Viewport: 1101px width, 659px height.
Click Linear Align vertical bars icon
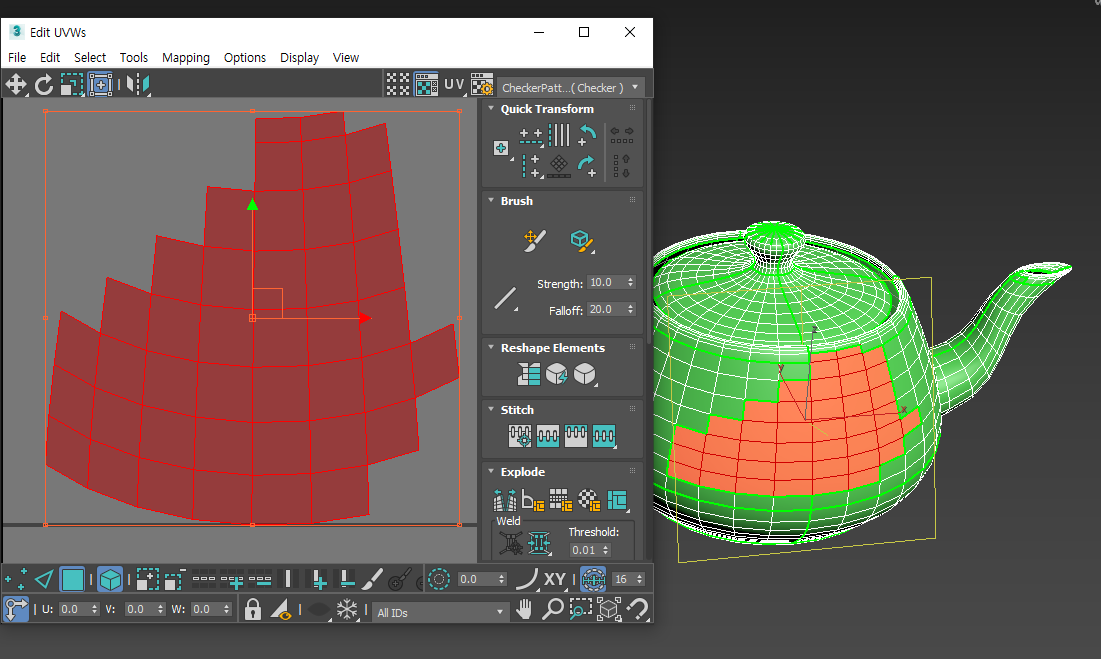coord(559,135)
